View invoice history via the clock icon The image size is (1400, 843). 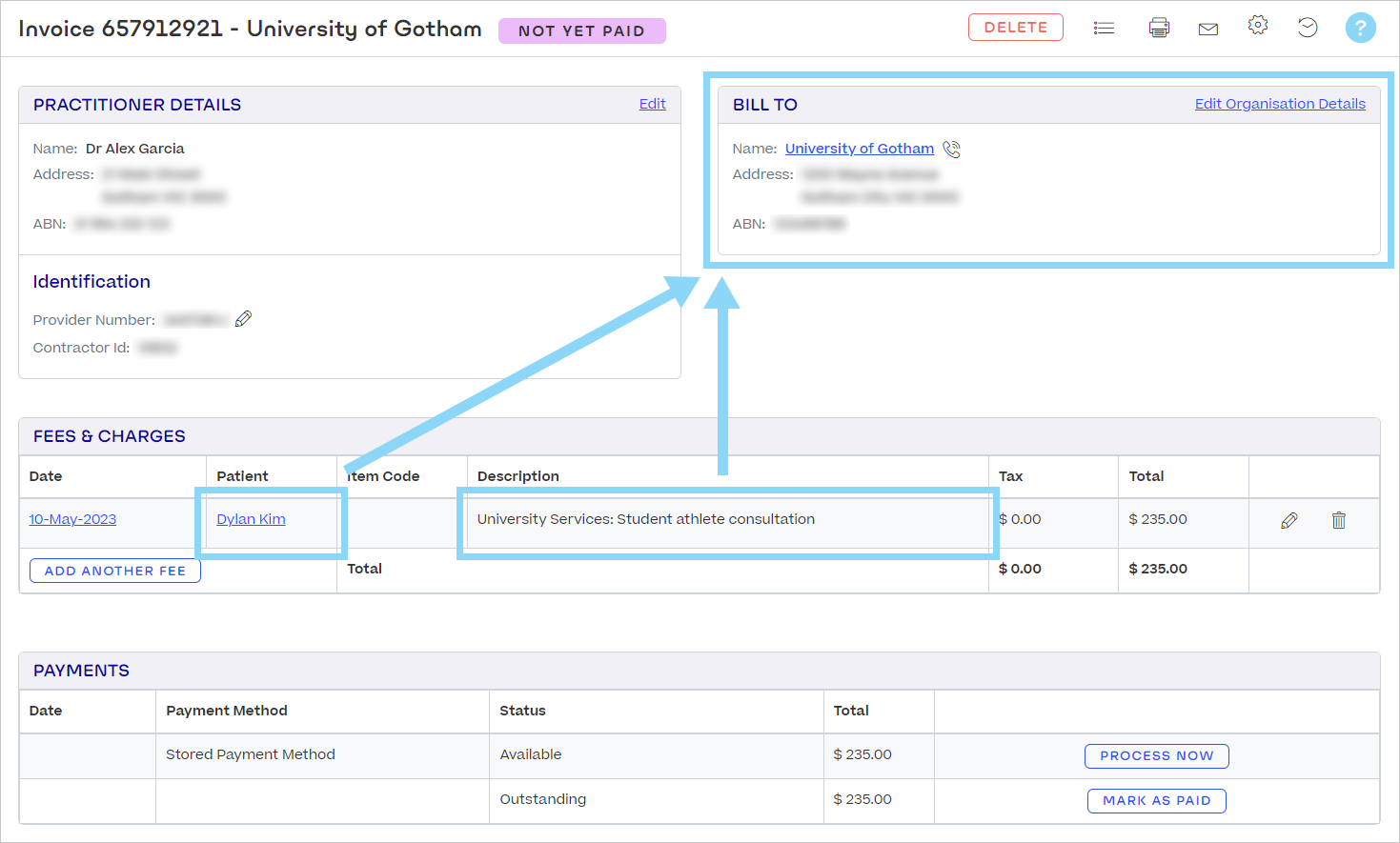pyautogui.click(x=1307, y=28)
